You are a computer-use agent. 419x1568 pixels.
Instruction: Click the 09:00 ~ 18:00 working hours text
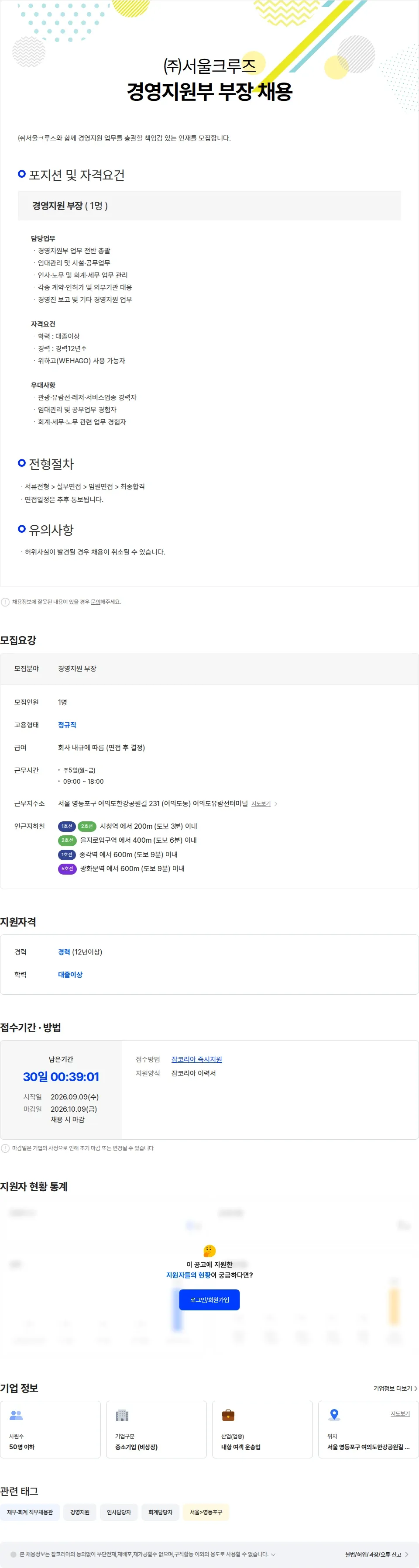coord(83,781)
